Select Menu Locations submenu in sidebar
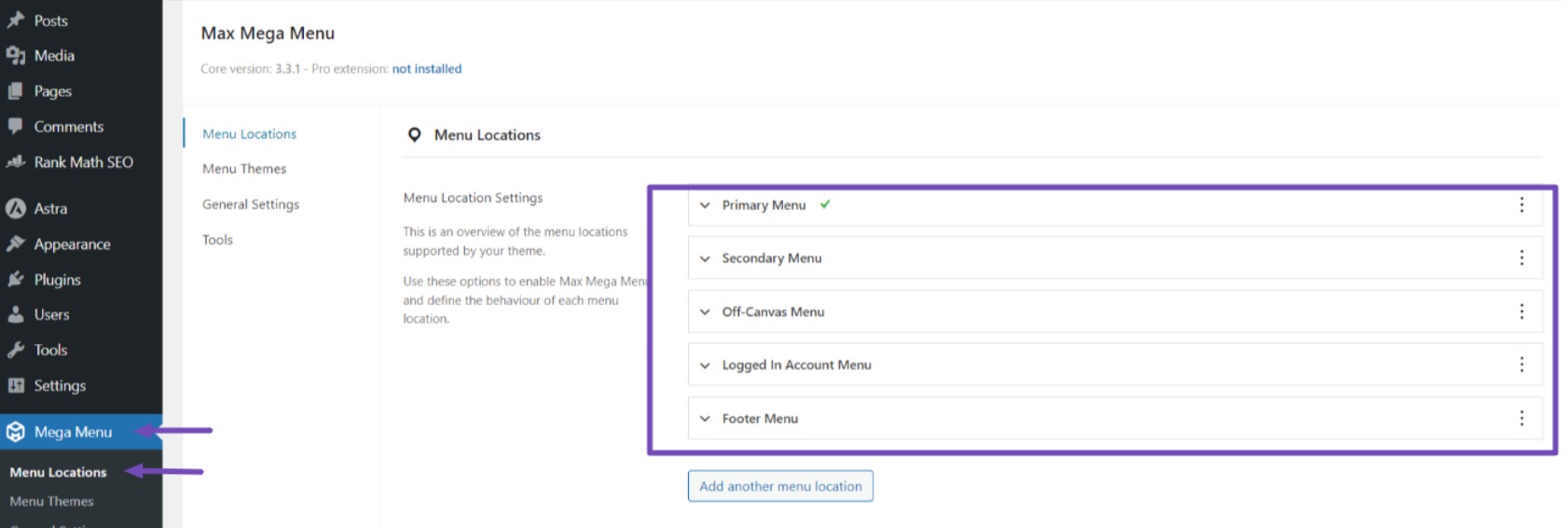The width and height of the screenshot is (1568, 528). click(x=58, y=472)
